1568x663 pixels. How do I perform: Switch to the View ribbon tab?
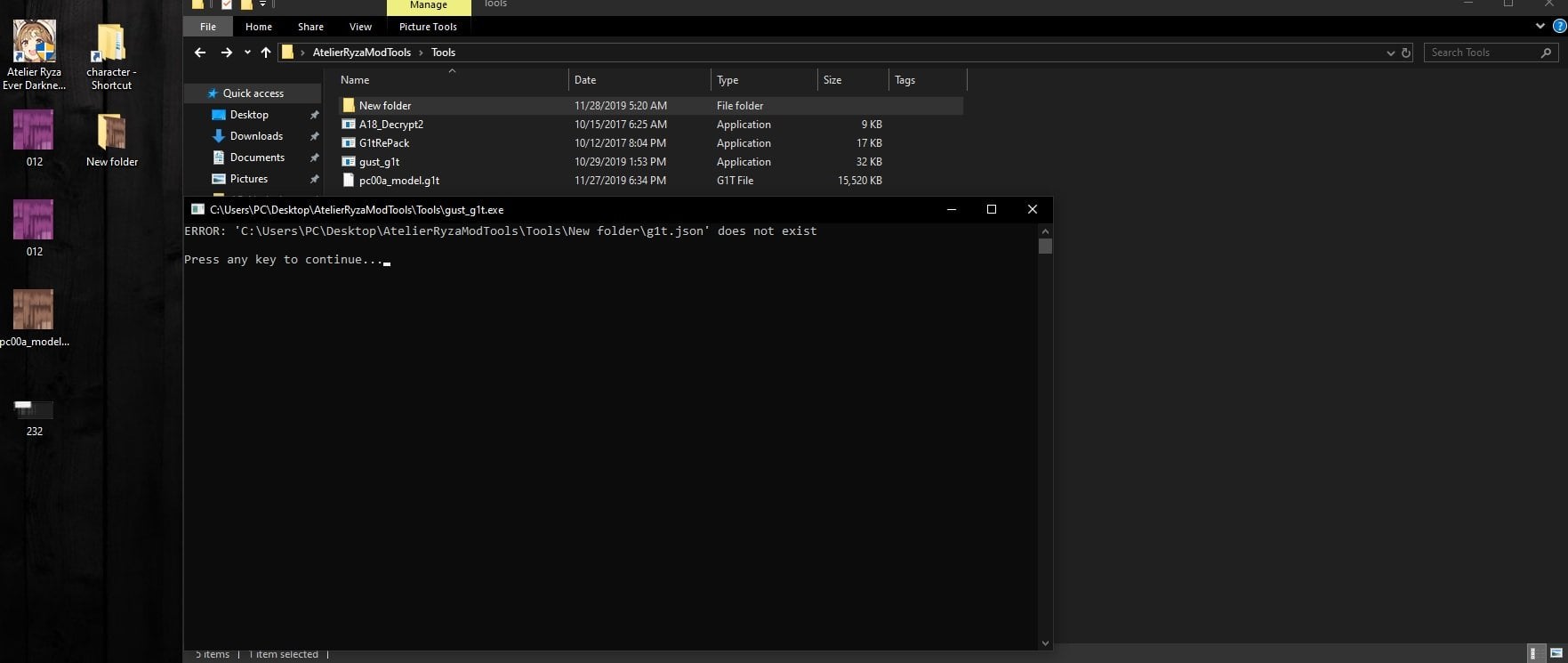(x=360, y=27)
